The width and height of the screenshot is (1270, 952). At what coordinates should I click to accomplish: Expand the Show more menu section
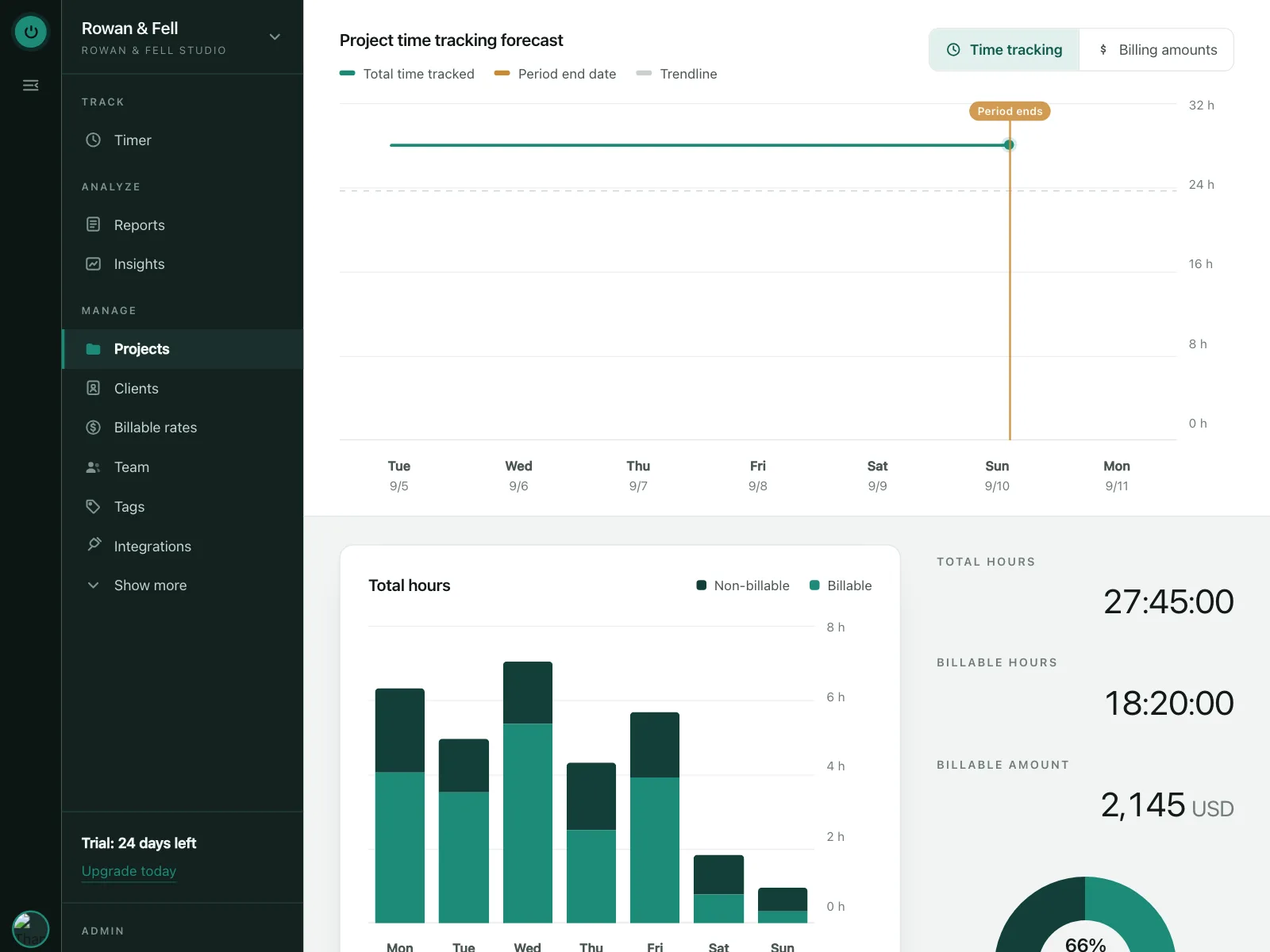(x=183, y=585)
